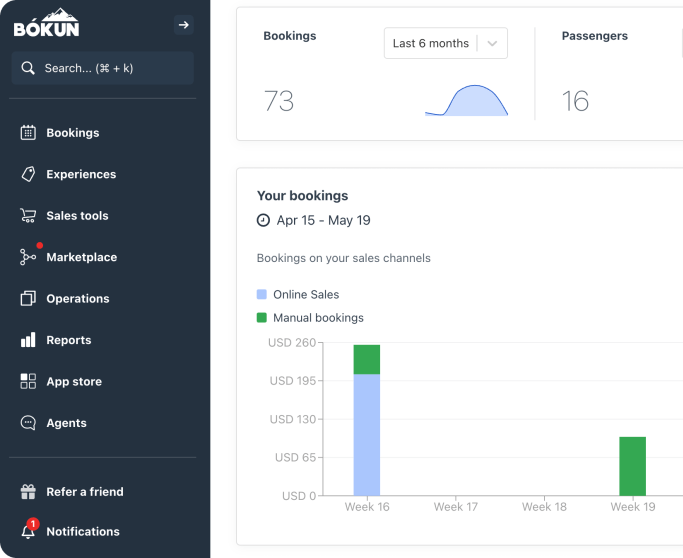This screenshot has height=558, width=683.
Task: Collapse the sidebar with arrow button
Action: (183, 25)
